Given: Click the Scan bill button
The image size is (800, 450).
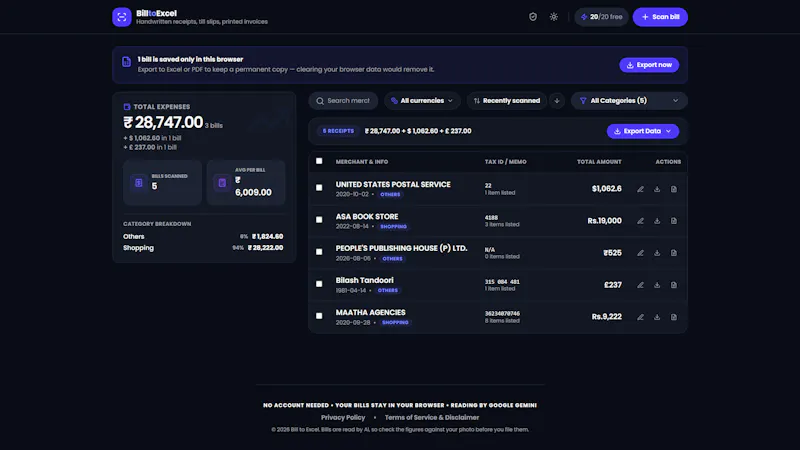Looking at the screenshot, I should coord(660,17).
